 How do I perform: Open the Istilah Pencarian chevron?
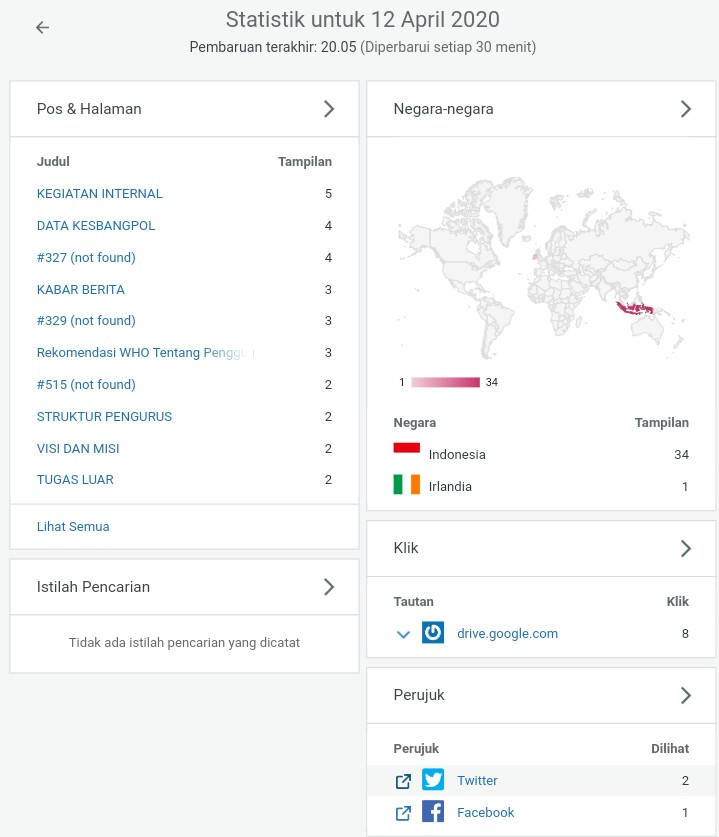(x=329, y=587)
